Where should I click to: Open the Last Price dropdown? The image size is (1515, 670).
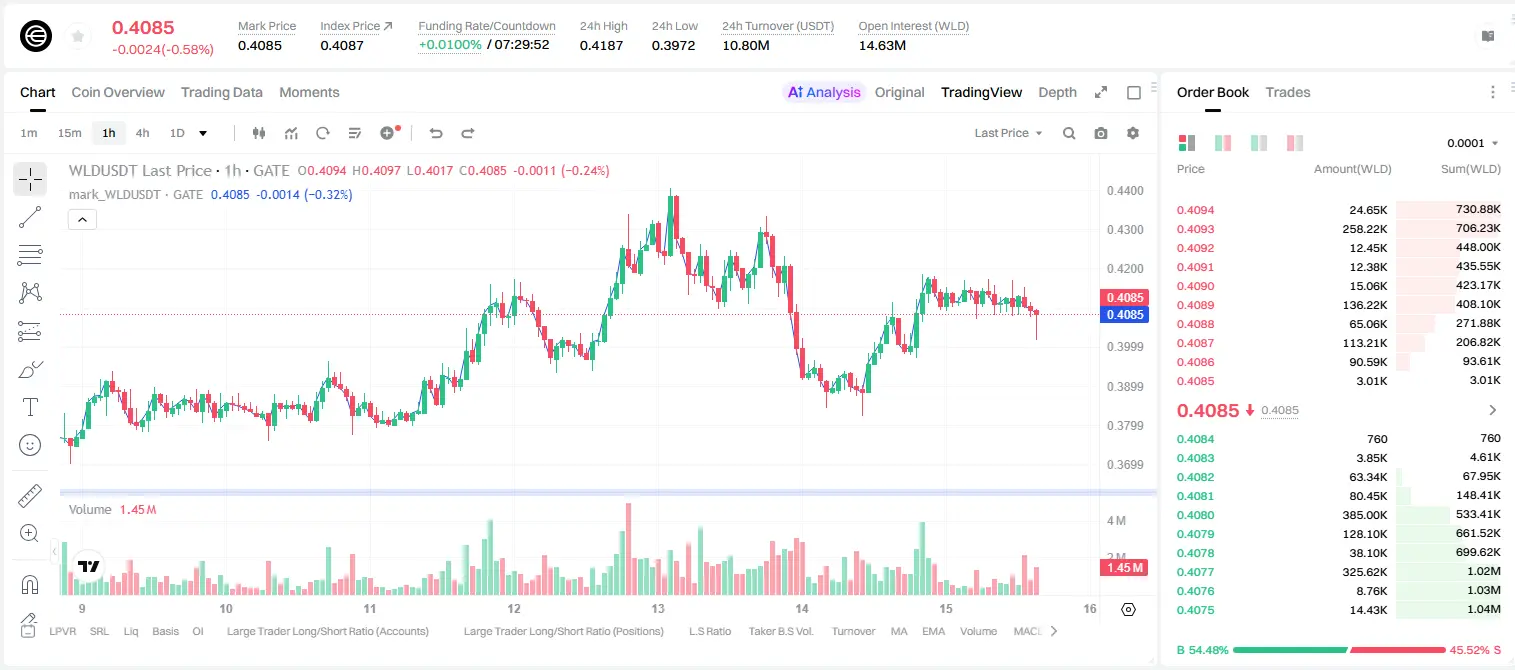click(1008, 133)
